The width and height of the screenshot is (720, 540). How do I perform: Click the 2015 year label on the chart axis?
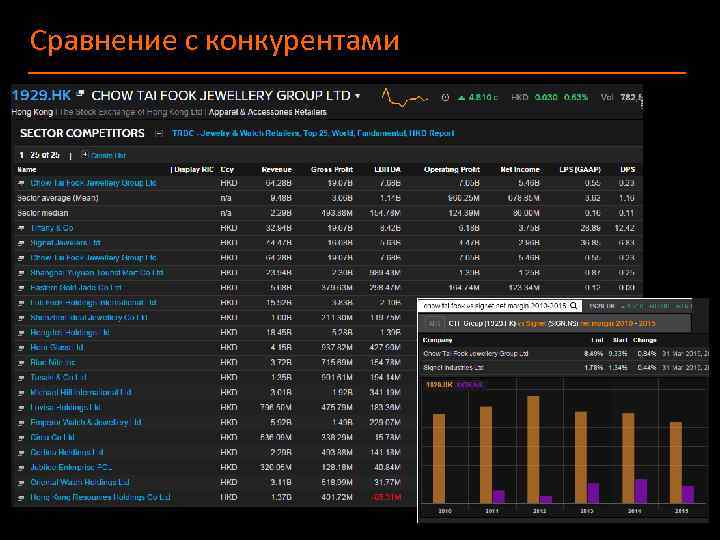tap(681, 511)
